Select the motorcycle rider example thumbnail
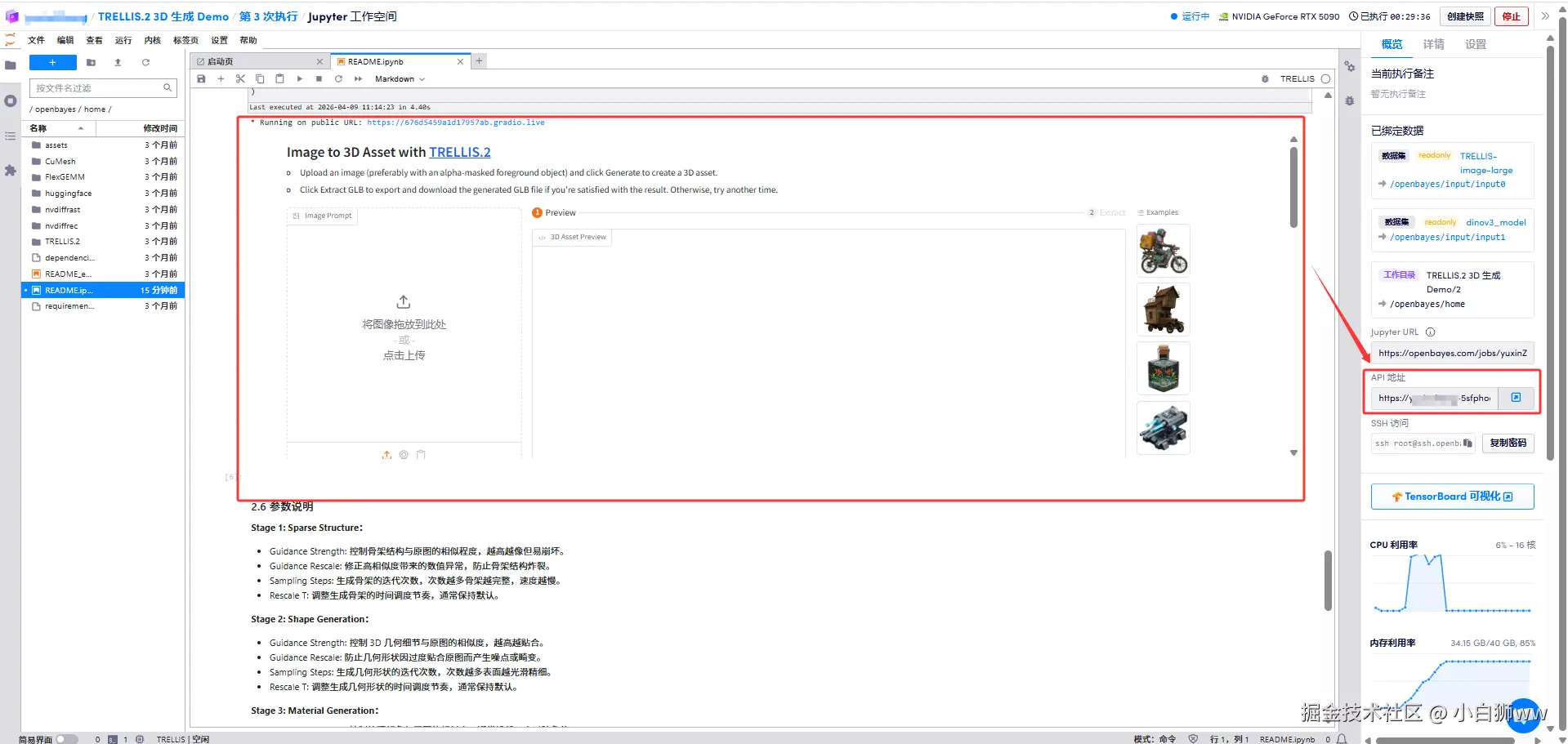Viewport: 1568px width, 744px height. coord(1164,252)
